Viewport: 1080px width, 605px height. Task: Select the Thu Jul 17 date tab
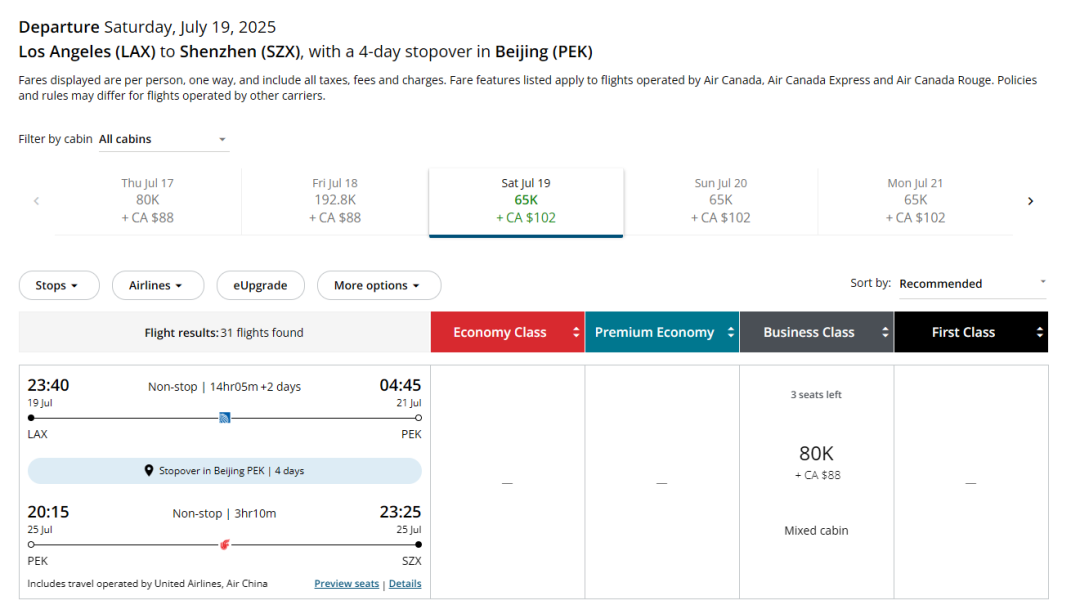147,200
